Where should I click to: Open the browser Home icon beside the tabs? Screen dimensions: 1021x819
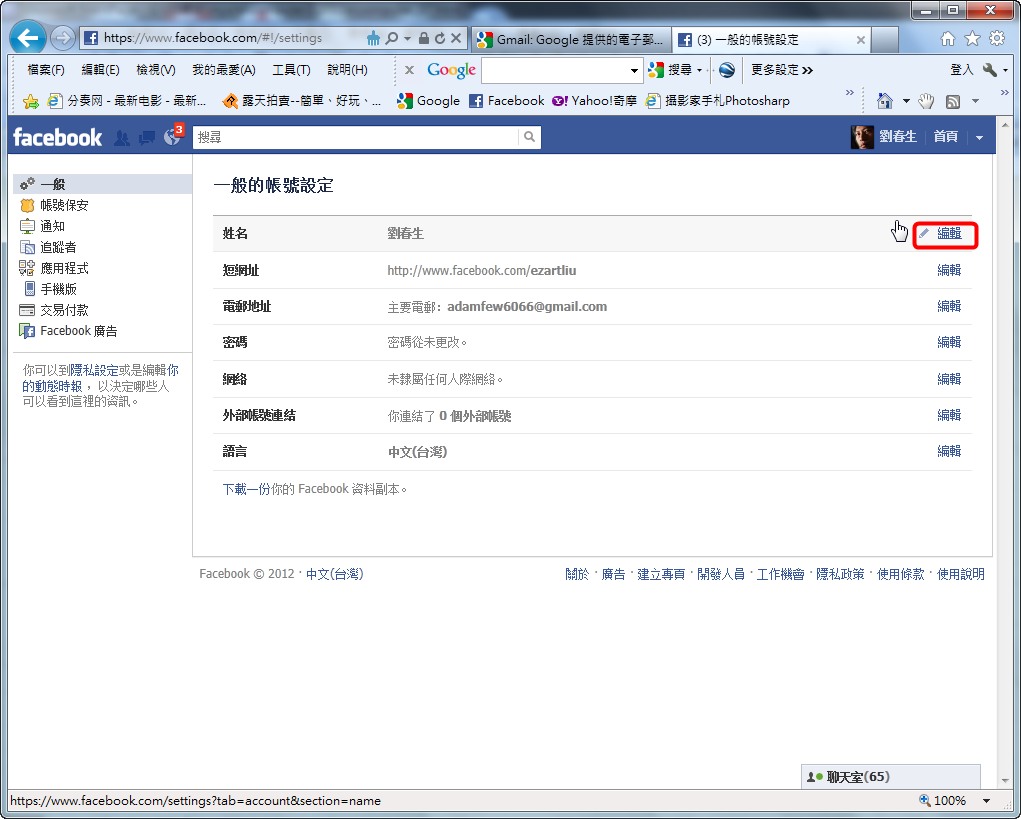948,39
